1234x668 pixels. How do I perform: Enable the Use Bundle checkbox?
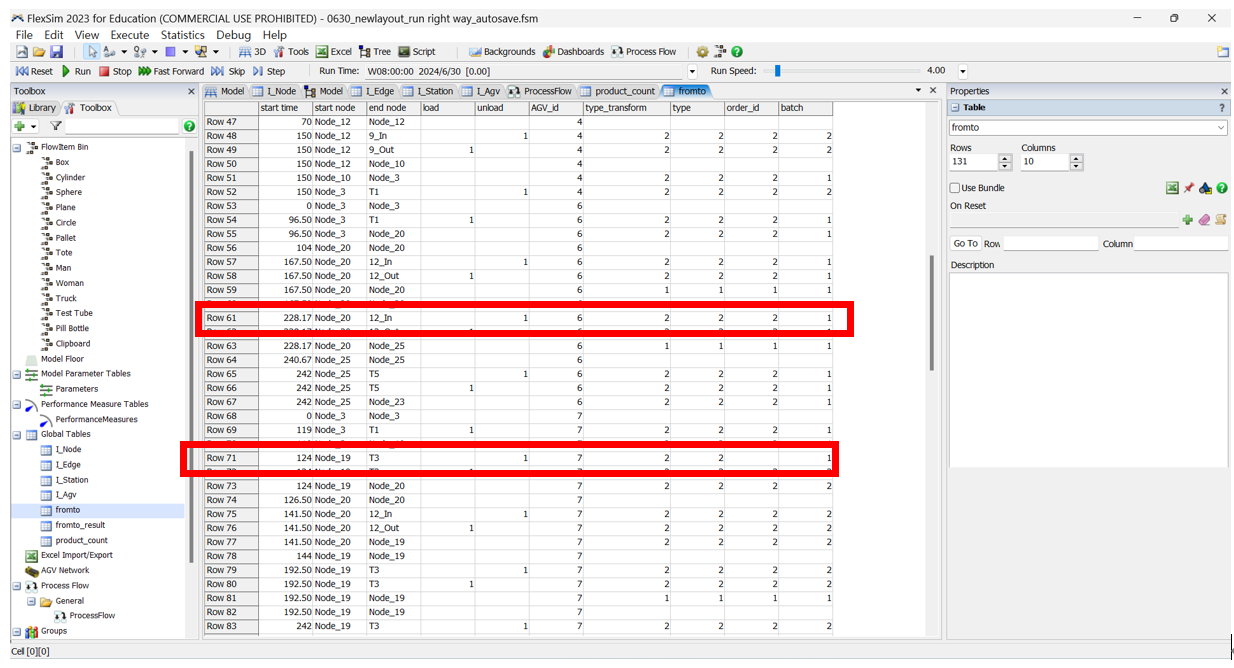(x=955, y=188)
